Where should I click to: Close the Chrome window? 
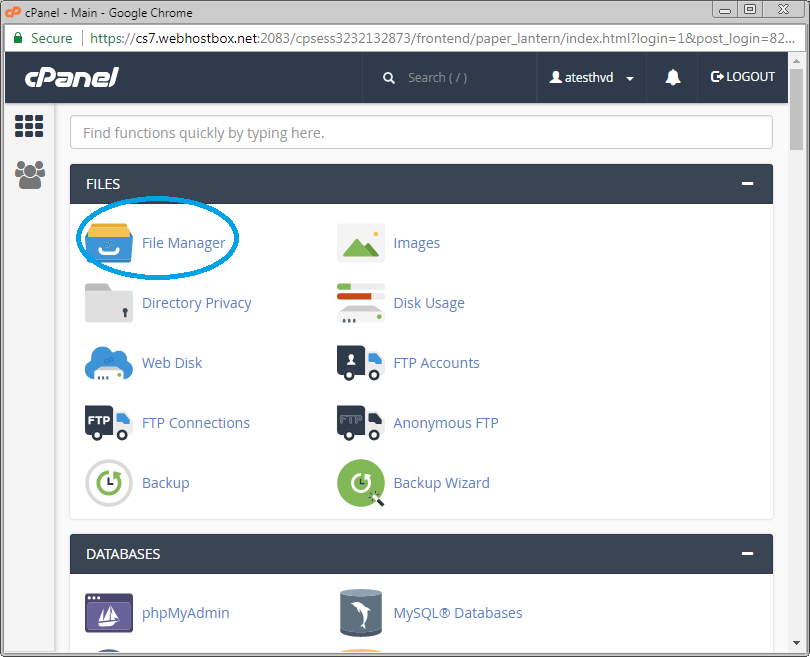[x=784, y=10]
